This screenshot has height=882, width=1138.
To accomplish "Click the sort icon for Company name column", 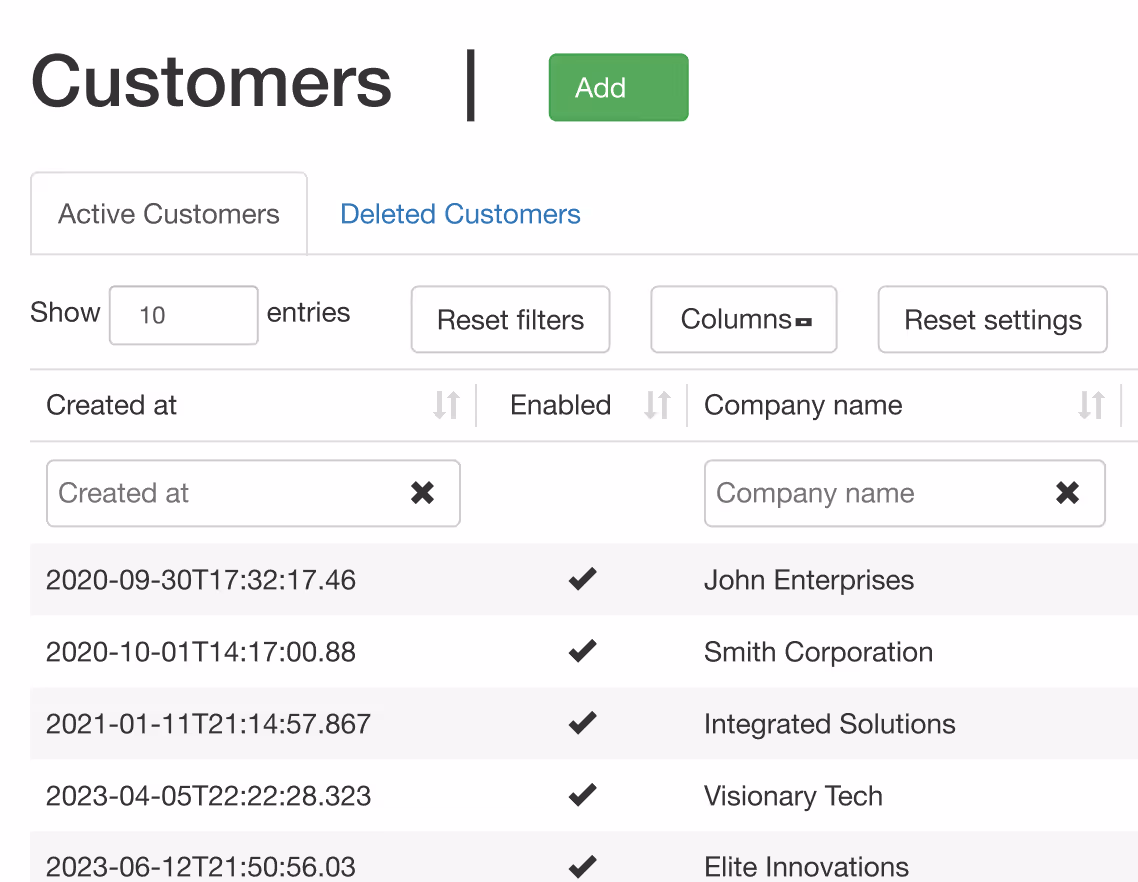I will [x=1091, y=405].
